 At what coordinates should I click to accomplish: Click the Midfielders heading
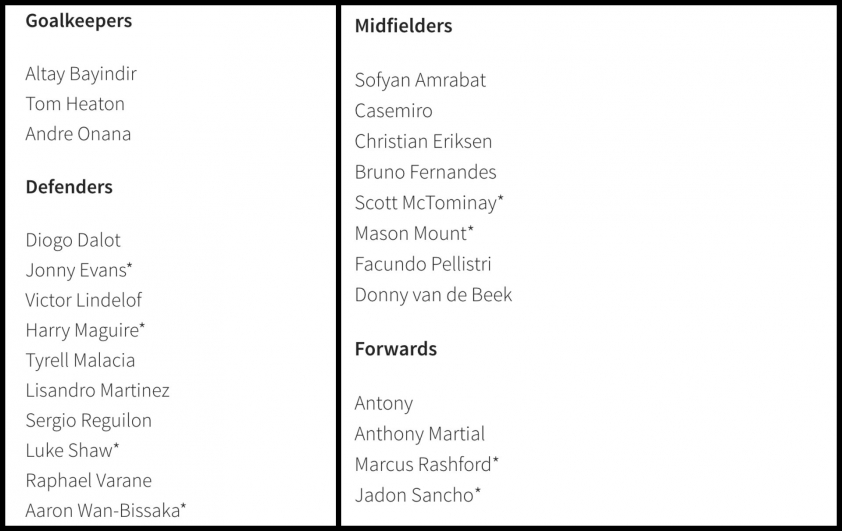click(x=404, y=26)
